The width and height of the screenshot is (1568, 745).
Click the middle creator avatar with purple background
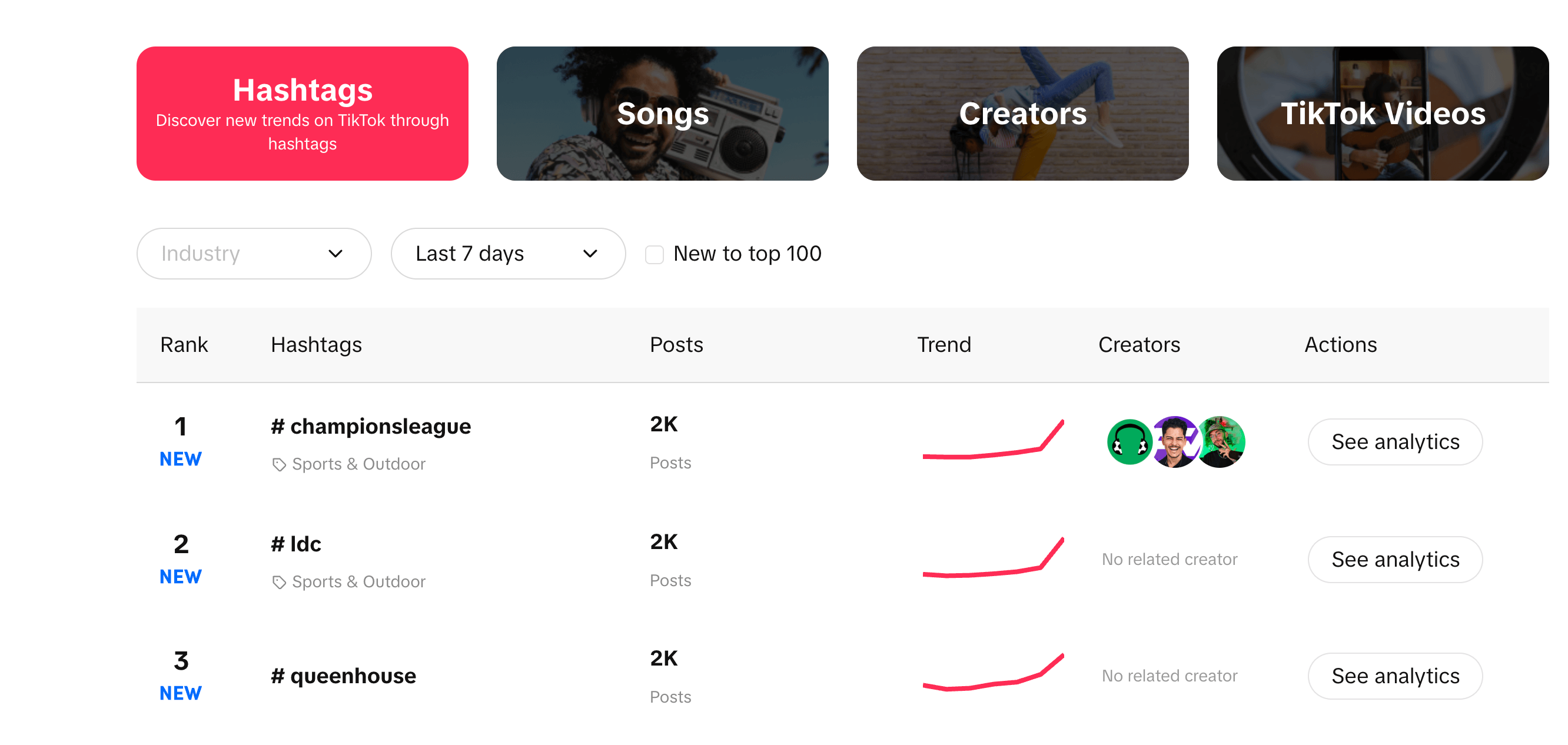pos(1175,443)
